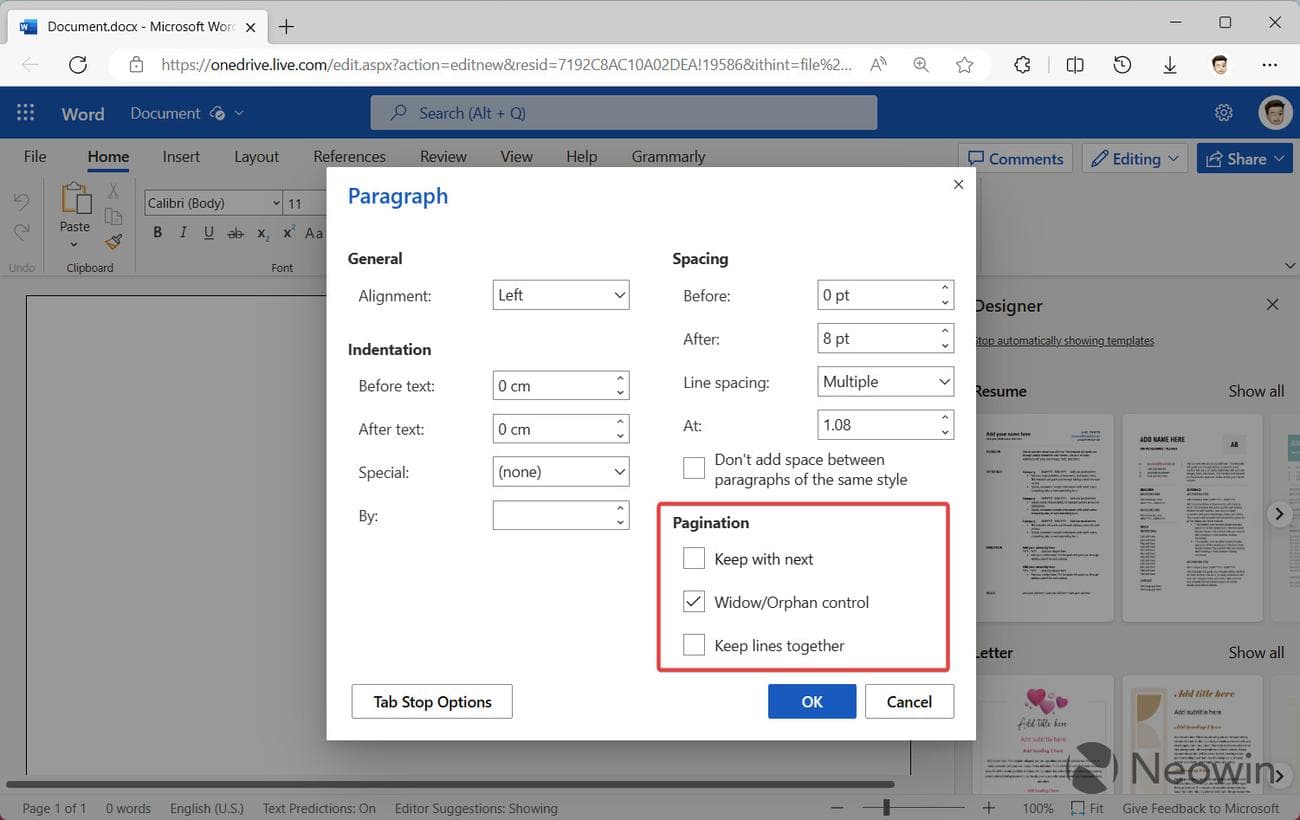Confirm paragraph settings with OK

point(811,701)
